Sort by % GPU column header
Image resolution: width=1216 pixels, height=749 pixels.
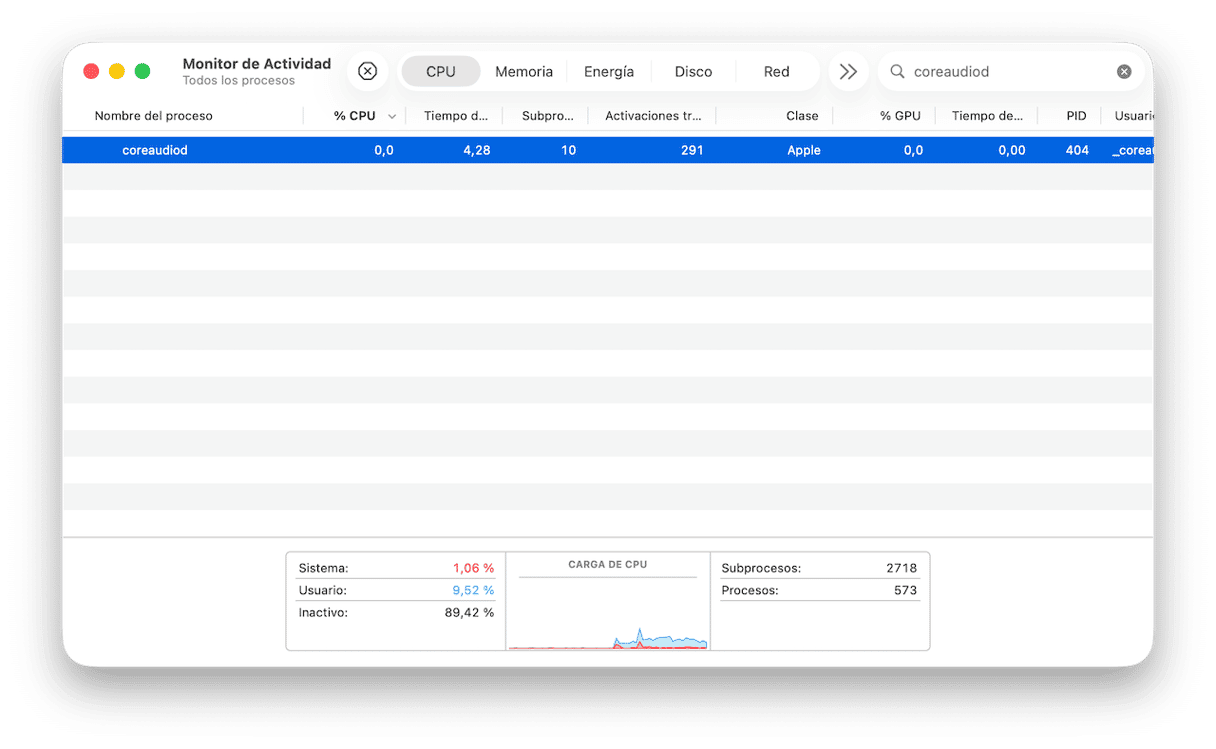900,116
